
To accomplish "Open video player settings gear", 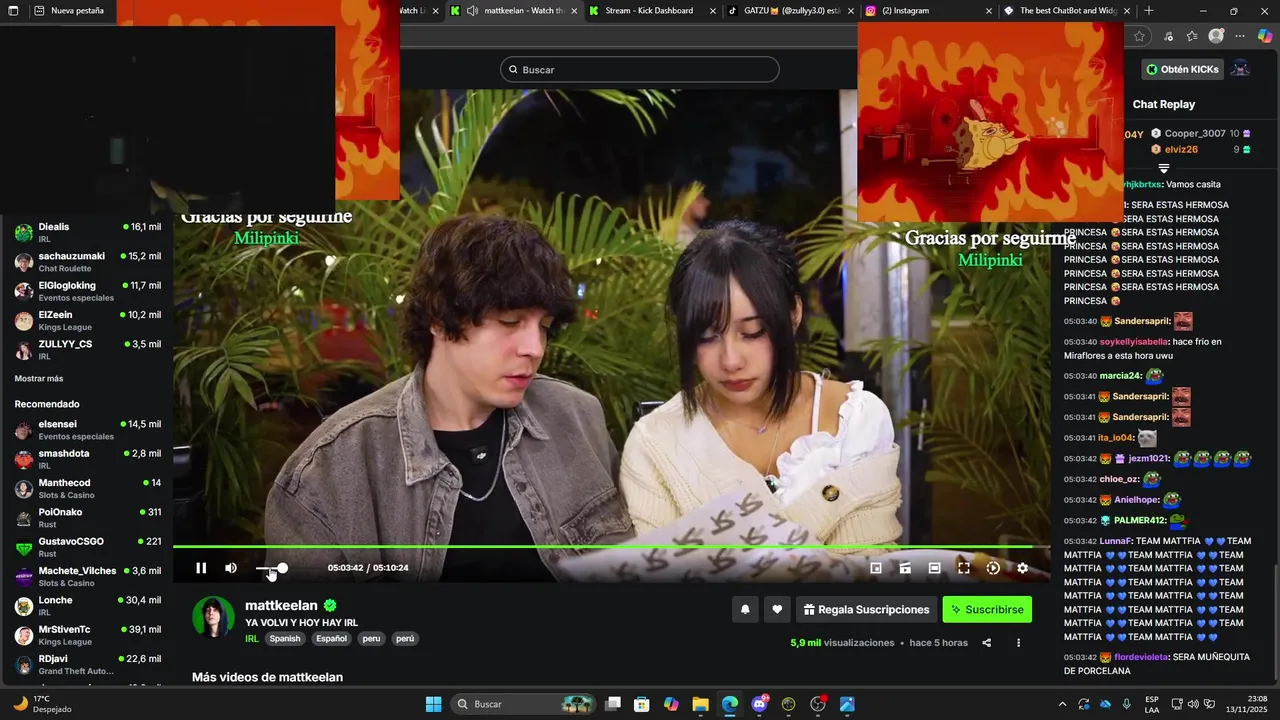I will pos(1022,568).
